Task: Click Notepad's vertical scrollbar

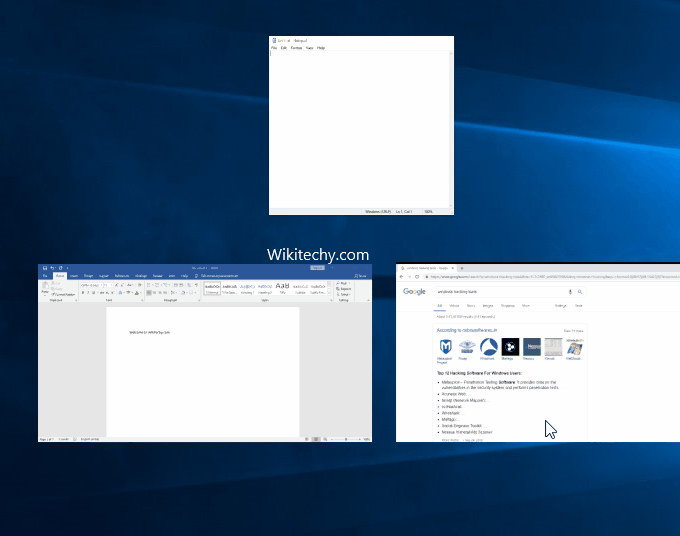Action: click(x=451, y=129)
